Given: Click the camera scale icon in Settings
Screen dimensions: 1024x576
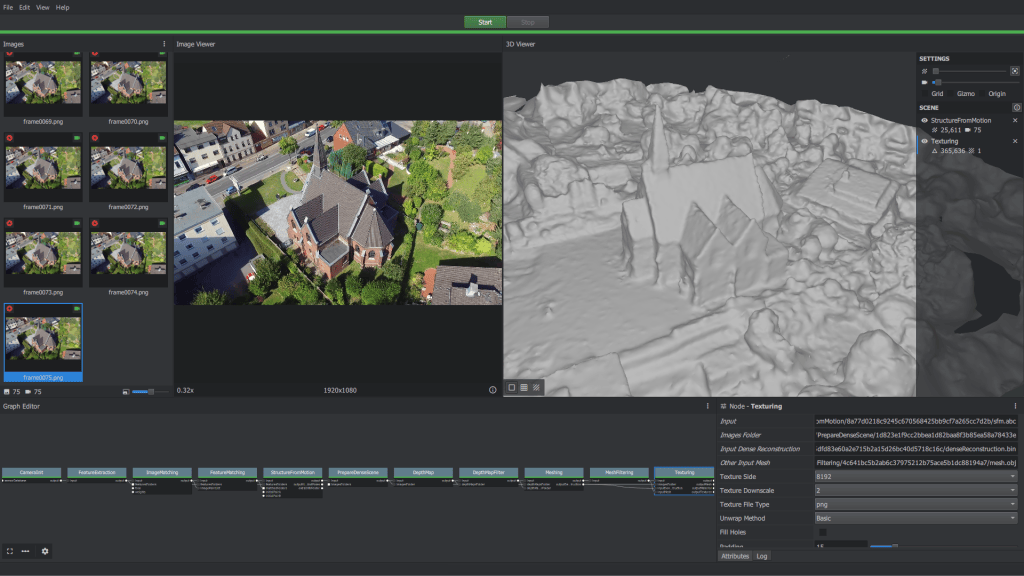Looking at the screenshot, I should coord(924,82).
